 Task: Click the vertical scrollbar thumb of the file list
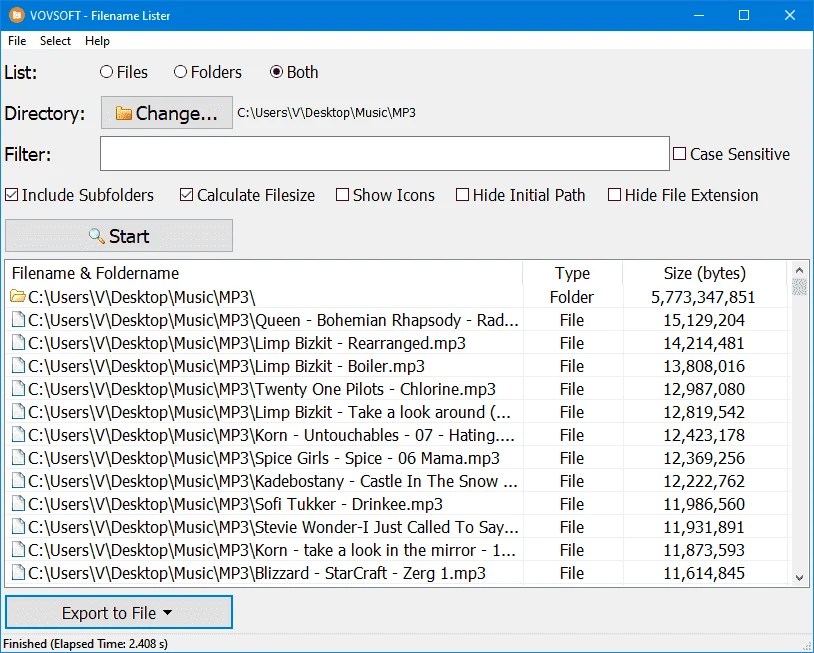(x=799, y=287)
